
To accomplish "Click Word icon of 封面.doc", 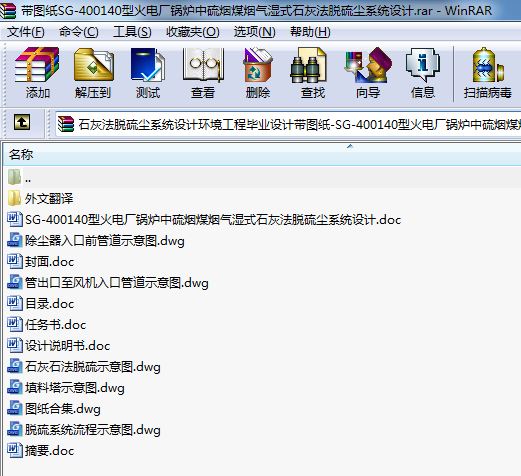I will pos(15,261).
